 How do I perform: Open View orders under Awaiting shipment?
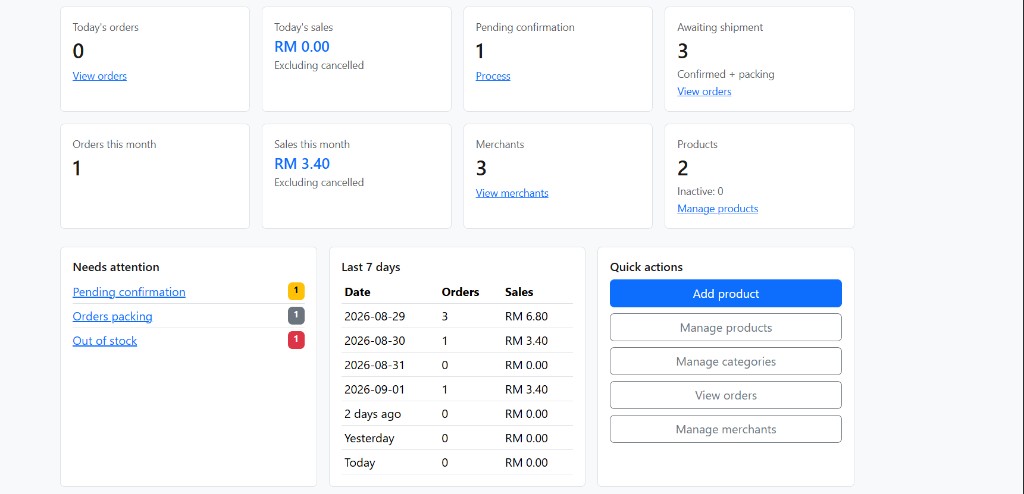click(x=704, y=91)
